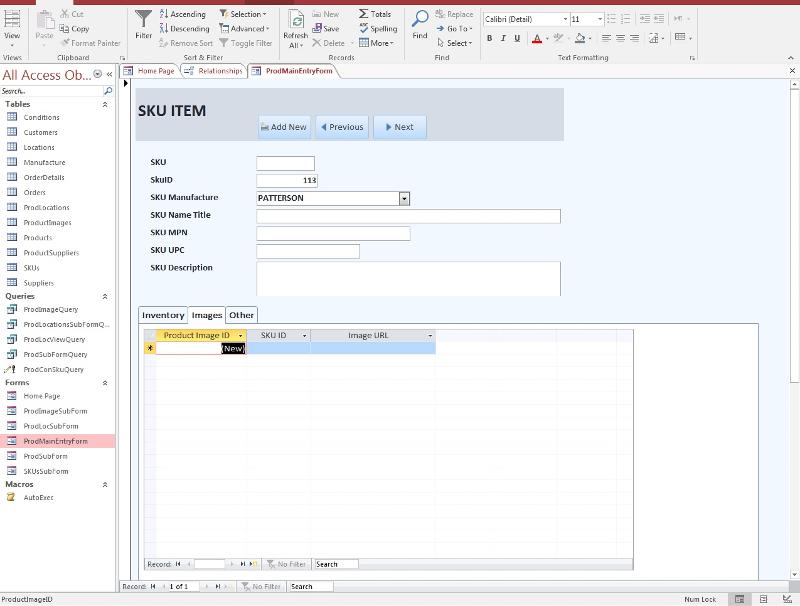This screenshot has width=800, height=606.
Task: Collapse the Forms group
Action: (x=105, y=383)
